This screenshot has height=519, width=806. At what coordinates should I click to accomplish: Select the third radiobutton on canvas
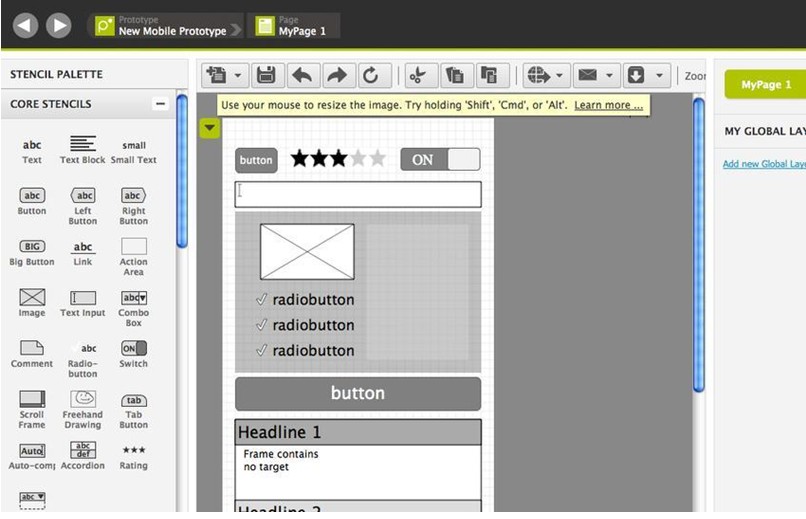[x=304, y=351]
